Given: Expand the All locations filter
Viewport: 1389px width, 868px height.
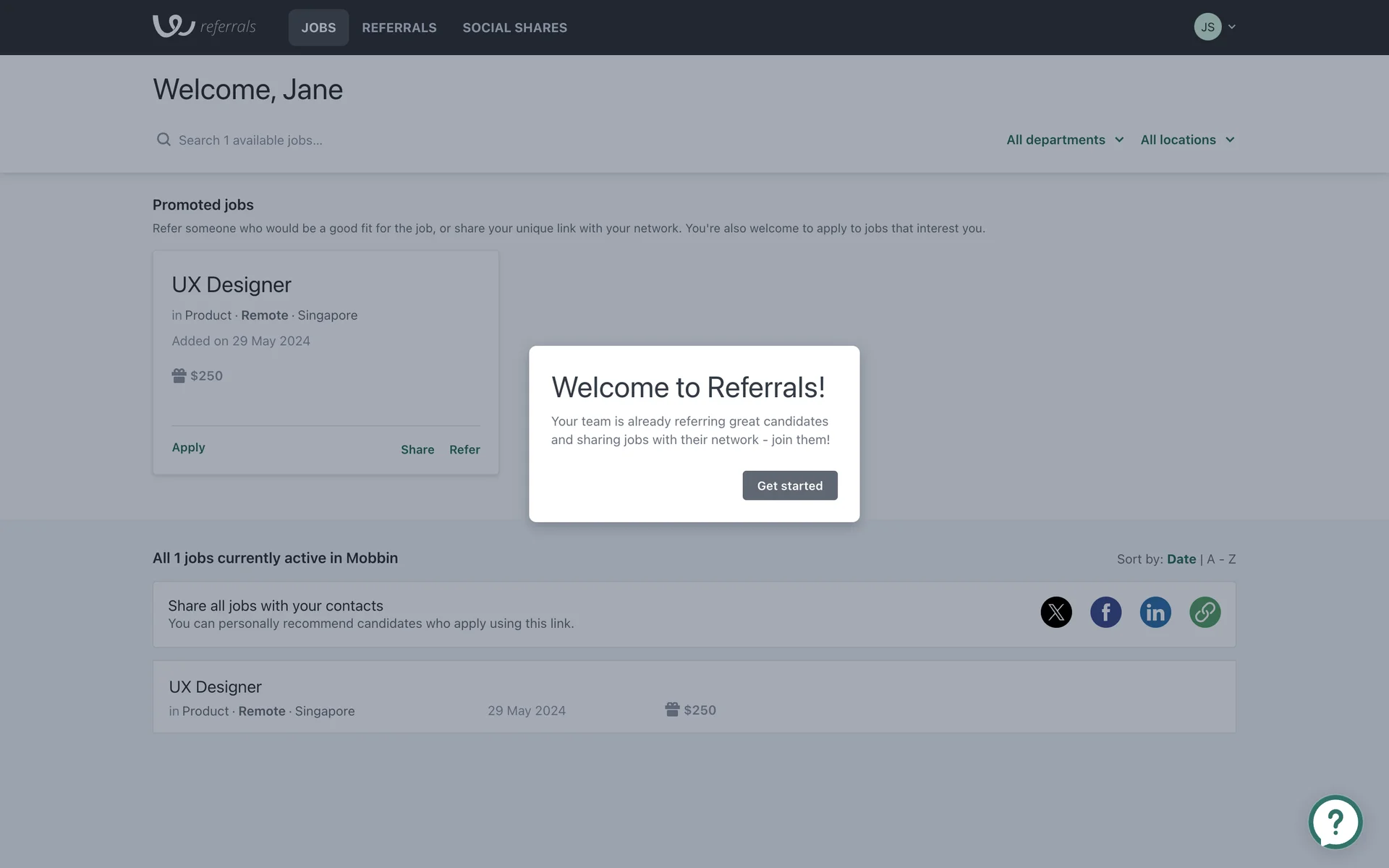Looking at the screenshot, I should pos(1187,140).
